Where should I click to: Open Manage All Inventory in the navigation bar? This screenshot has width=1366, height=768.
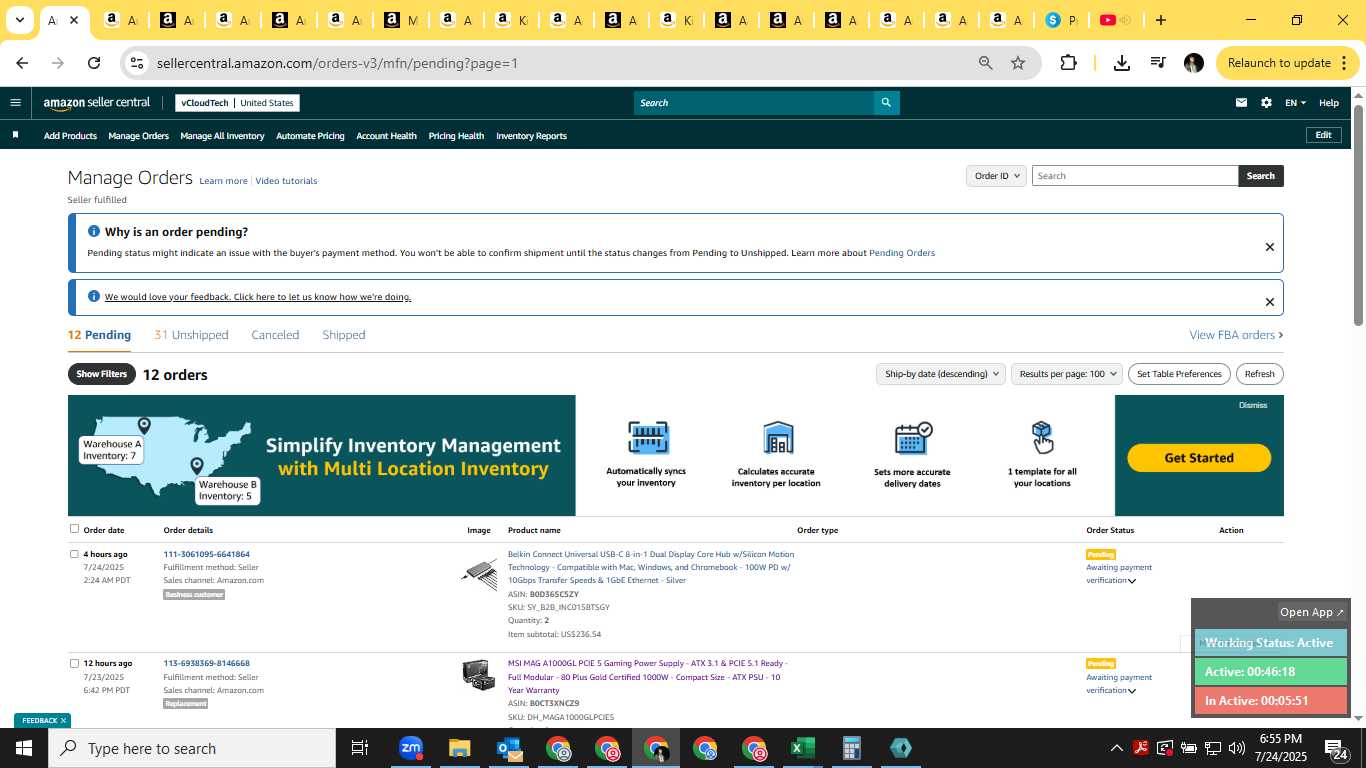pos(222,136)
